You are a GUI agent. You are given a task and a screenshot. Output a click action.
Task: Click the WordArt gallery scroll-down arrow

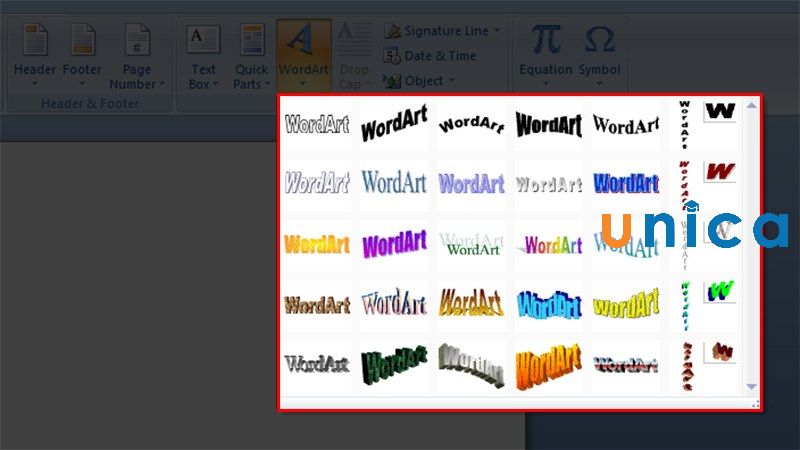(x=751, y=387)
